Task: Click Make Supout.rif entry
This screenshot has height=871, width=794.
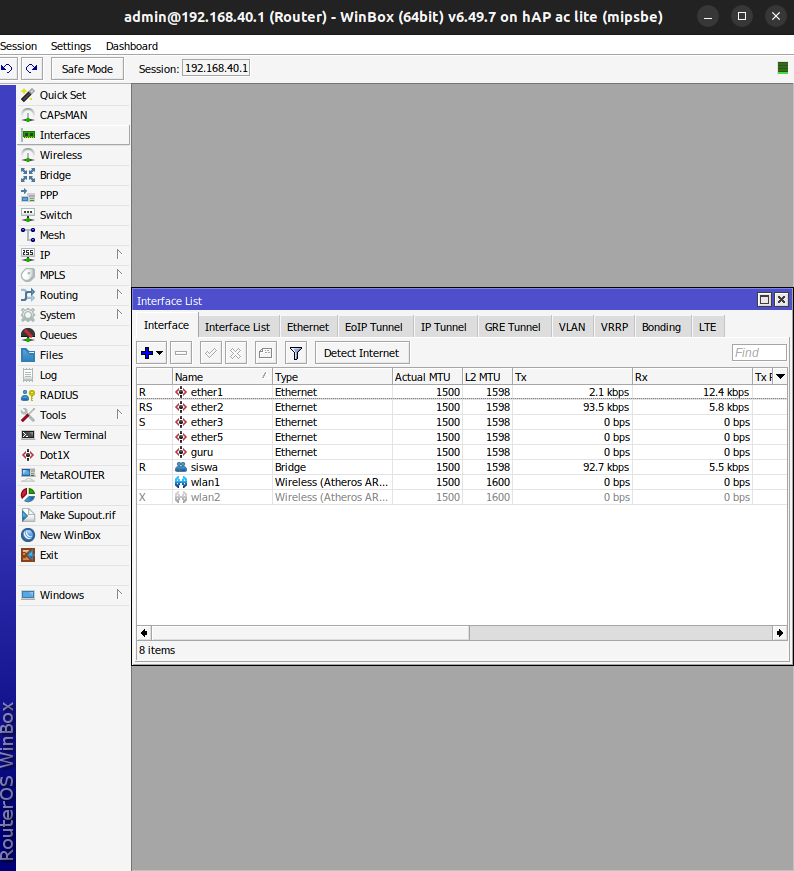Action: pos(73,515)
